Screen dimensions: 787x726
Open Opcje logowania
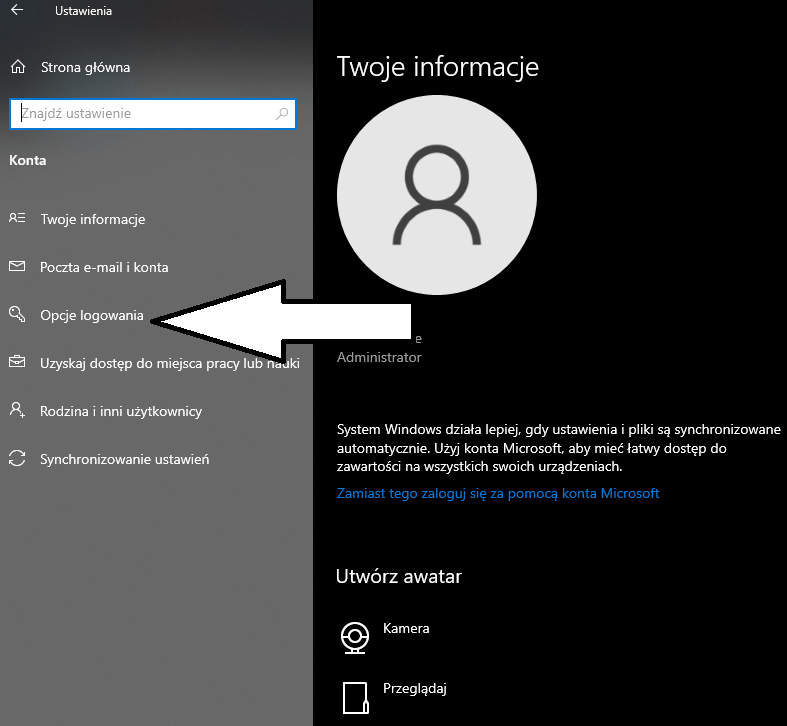[x=92, y=315]
